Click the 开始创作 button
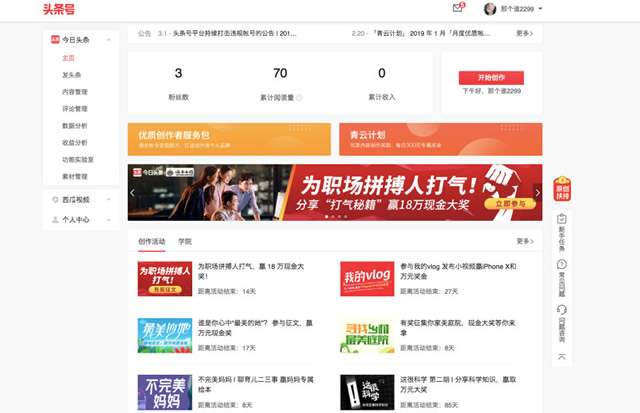Screen dimensions: 640x413 pos(491,77)
